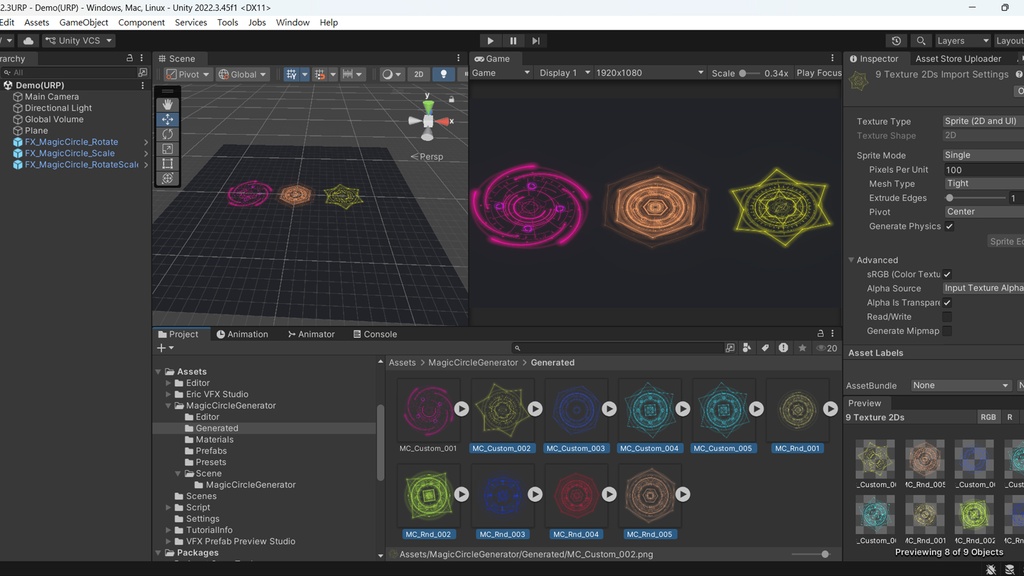This screenshot has width=1024, height=576.
Task: Toggle Alpha Is Transparency checkbox
Action: click(x=947, y=303)
